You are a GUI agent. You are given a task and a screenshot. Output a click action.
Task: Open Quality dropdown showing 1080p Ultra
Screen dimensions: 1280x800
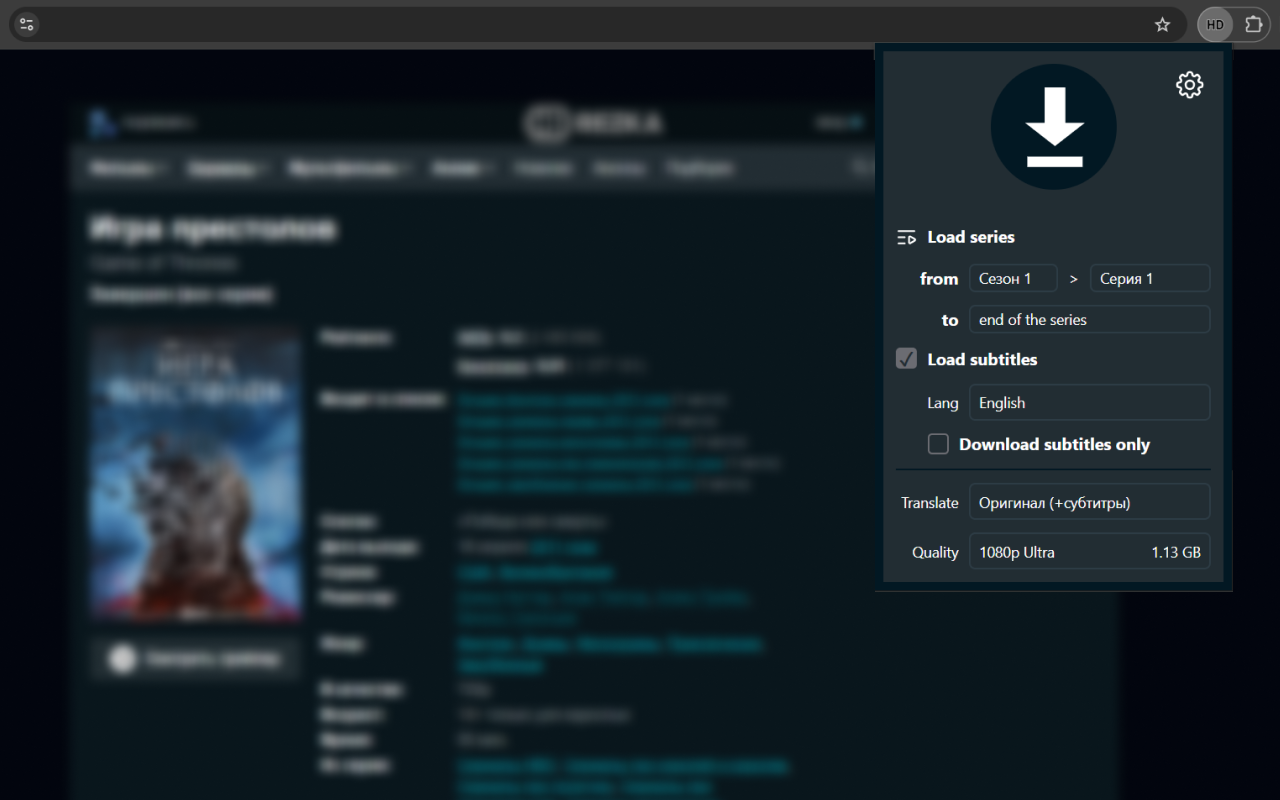1089,552
